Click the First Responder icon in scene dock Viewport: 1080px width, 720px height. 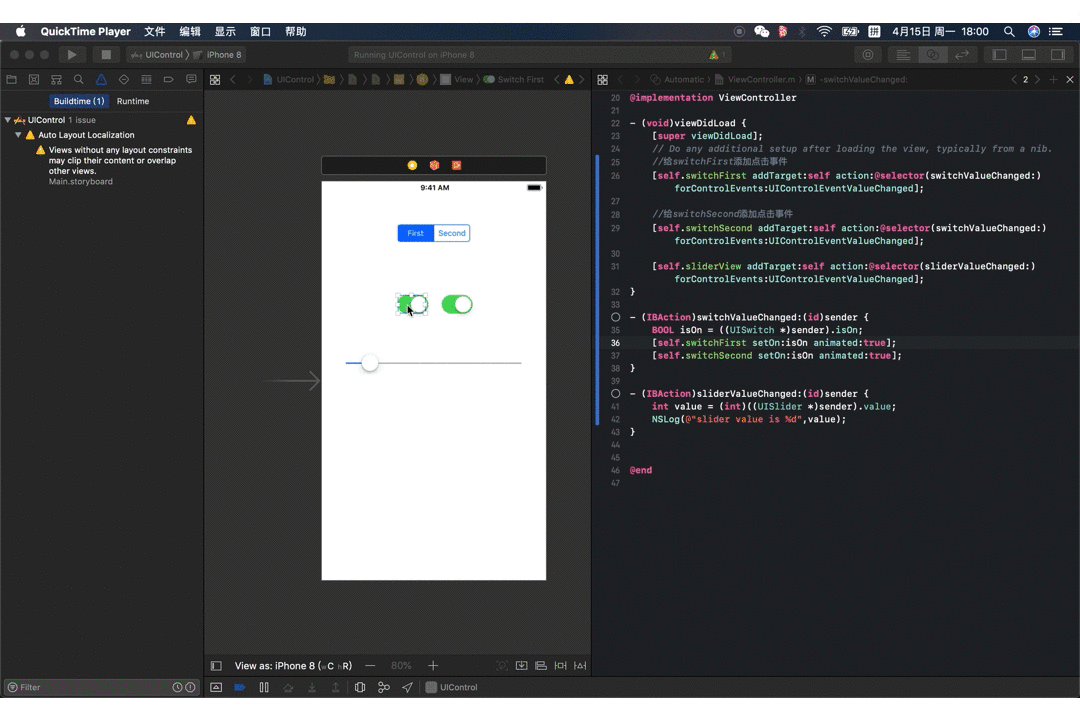click(x=435, y=165)
